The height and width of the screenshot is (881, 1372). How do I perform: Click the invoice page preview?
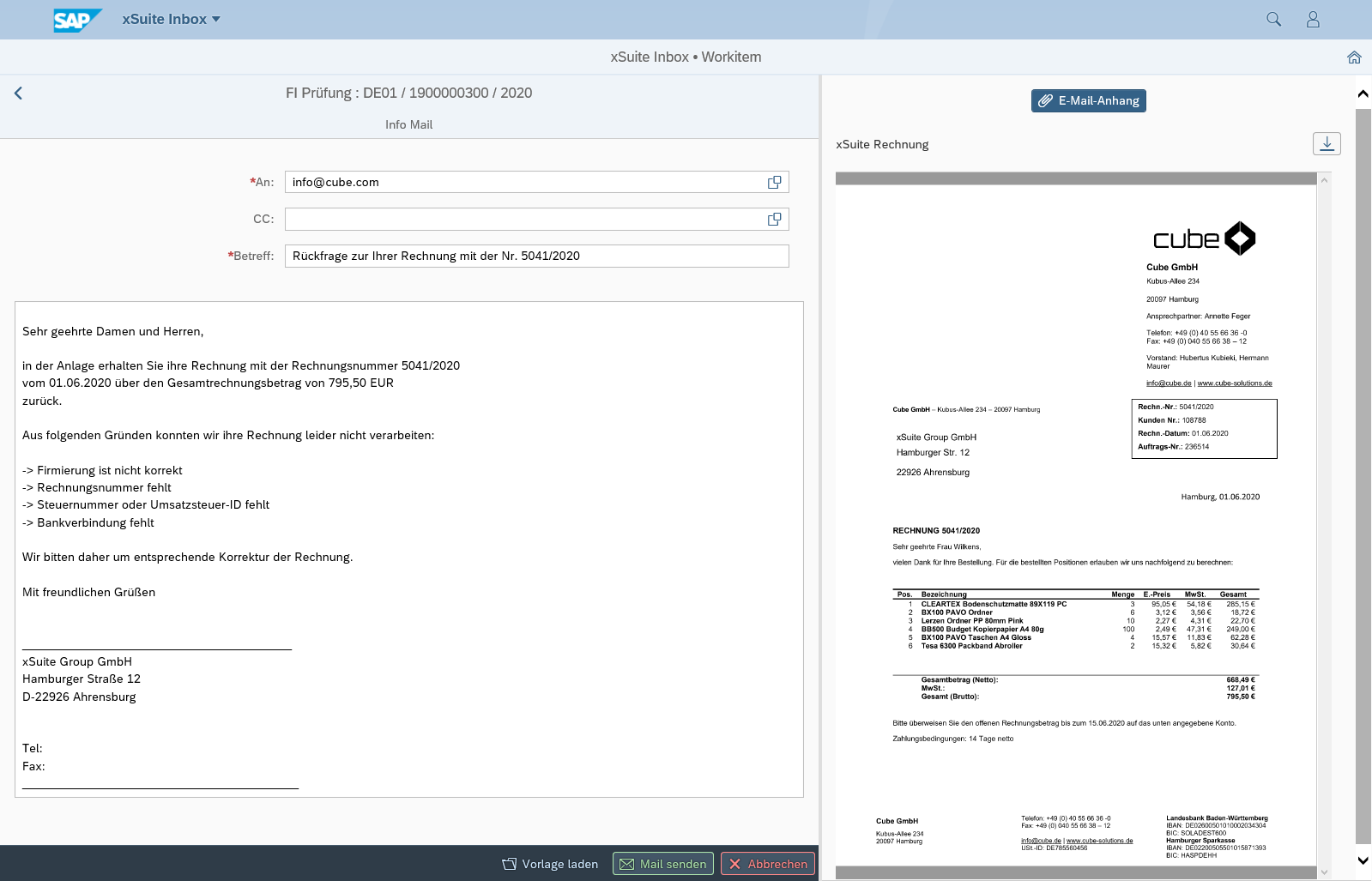click(1076, 525)
